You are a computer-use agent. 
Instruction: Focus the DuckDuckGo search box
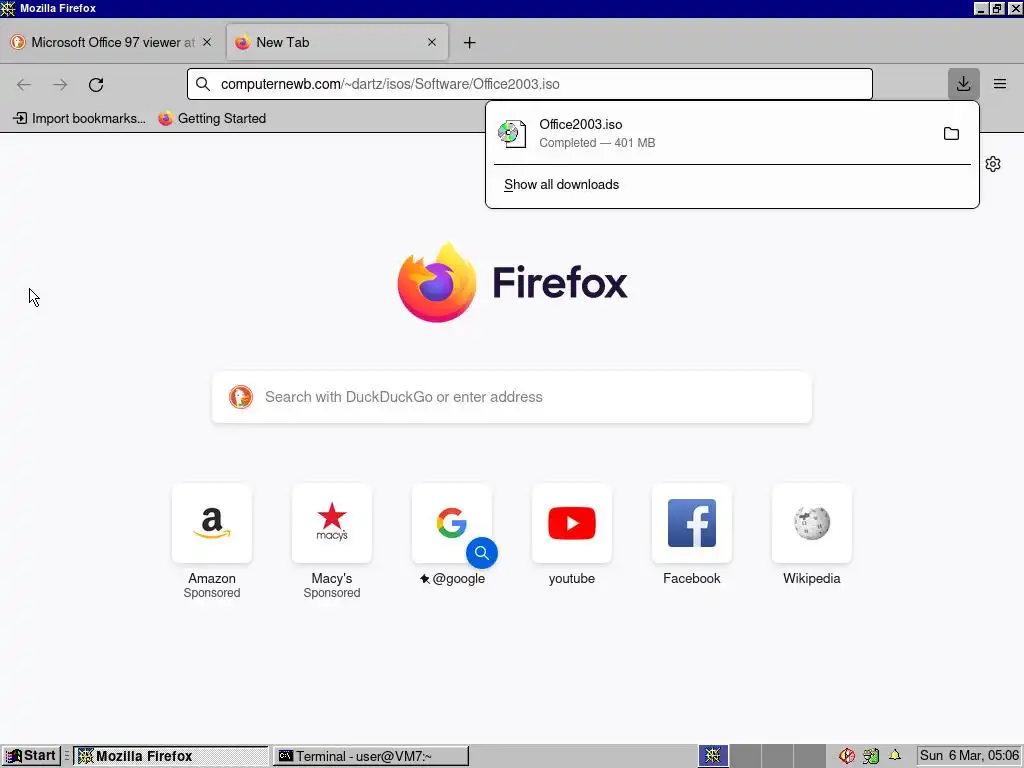(x=512, y=397)
